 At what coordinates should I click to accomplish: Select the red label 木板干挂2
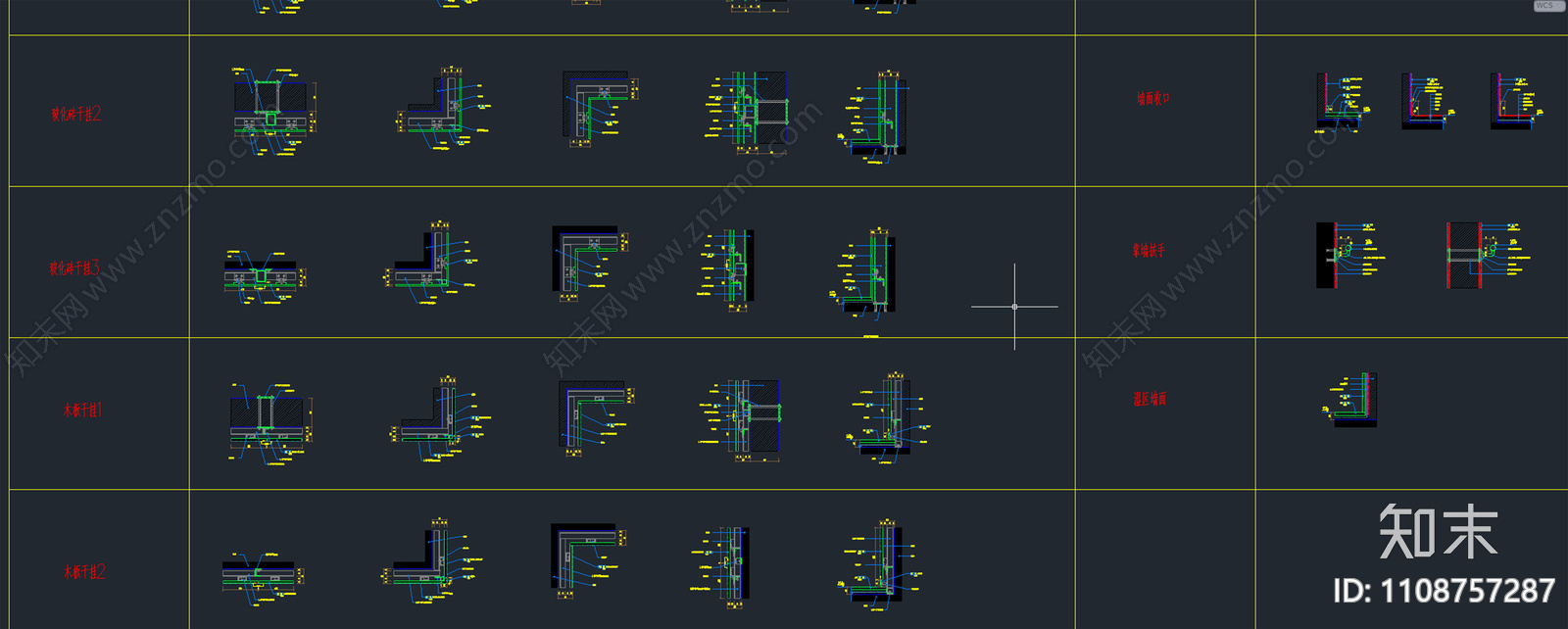point(84,571)
